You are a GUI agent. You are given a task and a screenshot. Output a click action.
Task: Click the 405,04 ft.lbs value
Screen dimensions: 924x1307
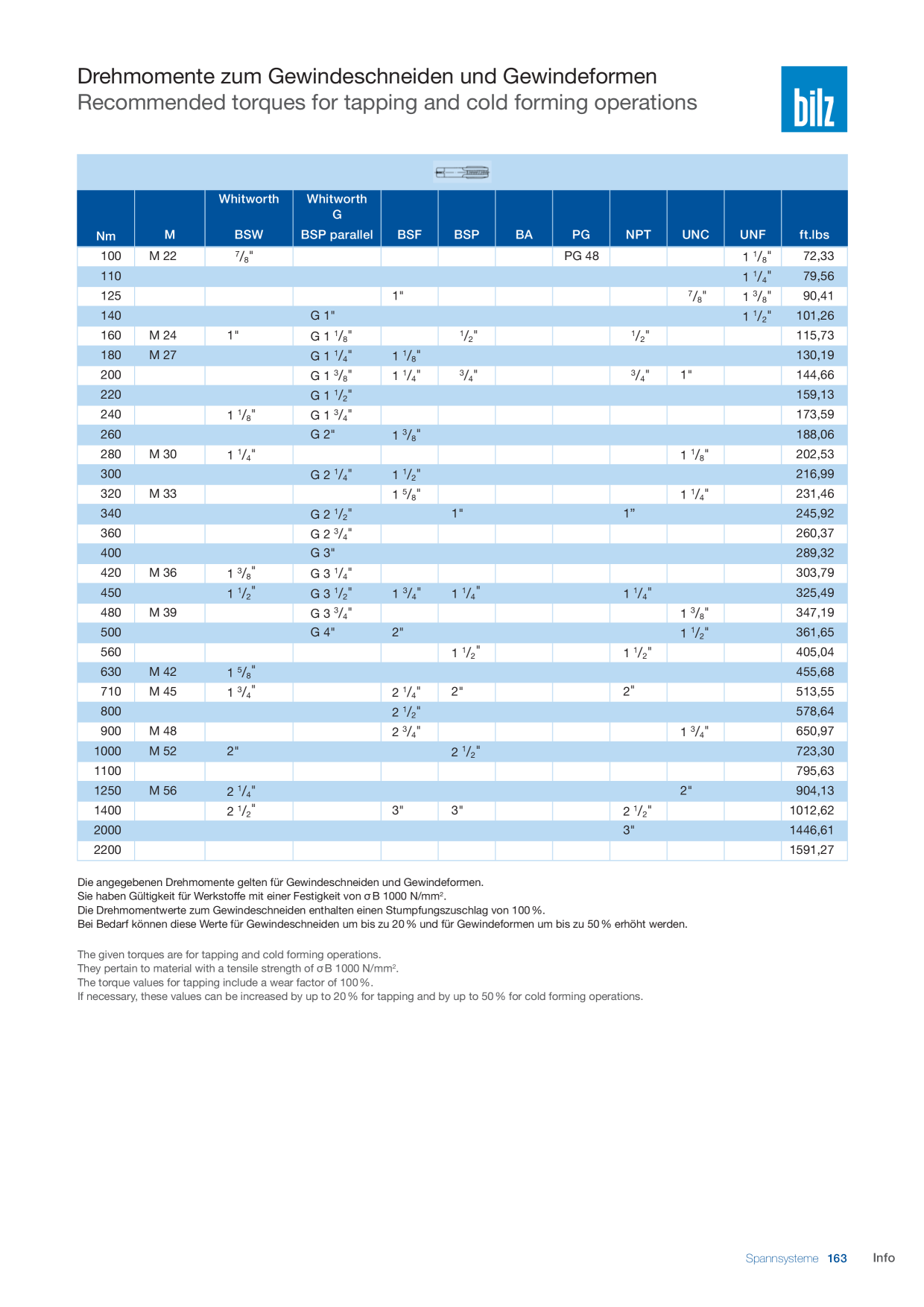point(815,652)
